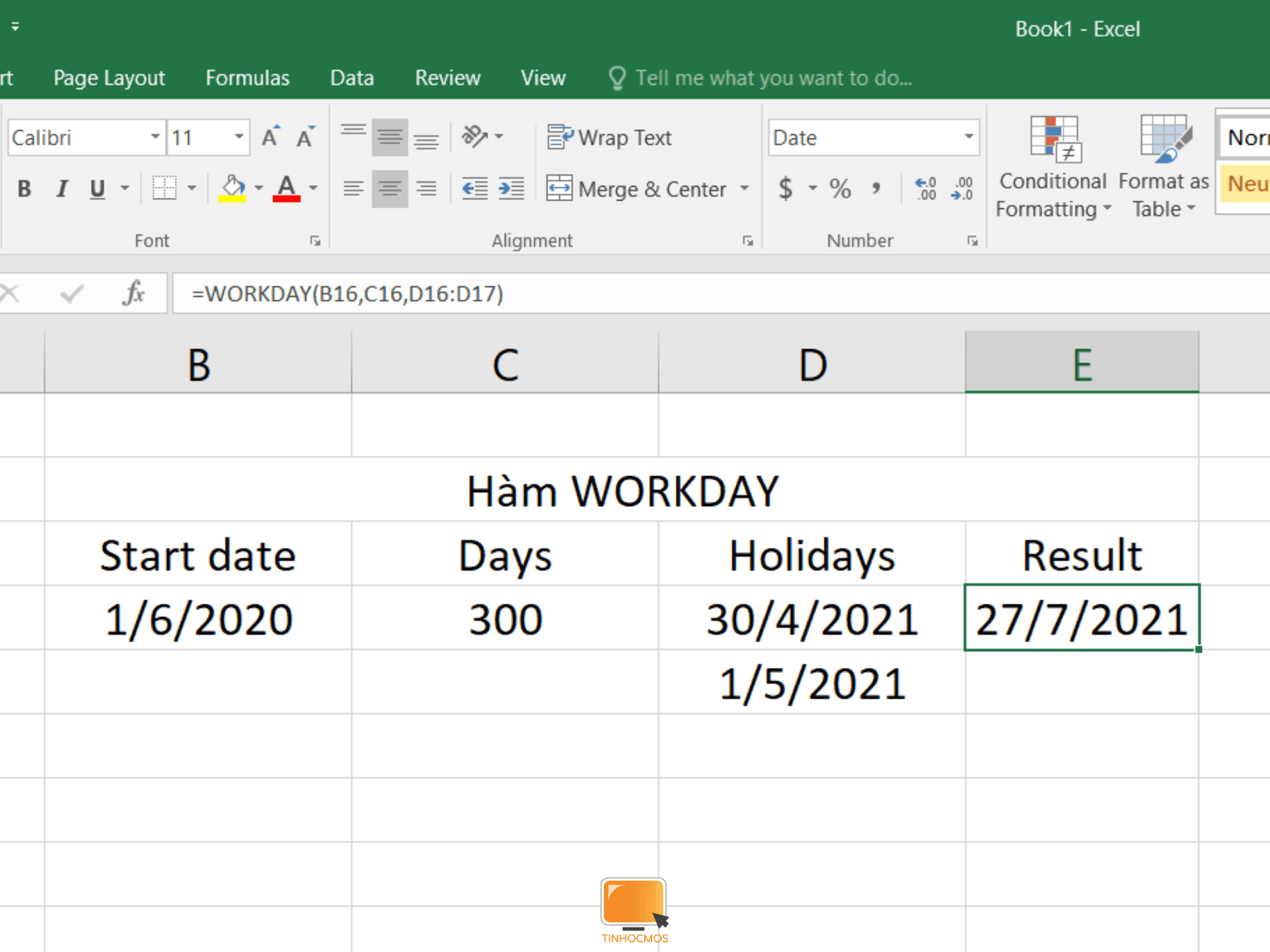Select Center horizontal alignment
The width and height of the screenshot is (1270, 952).
[390, 188]
